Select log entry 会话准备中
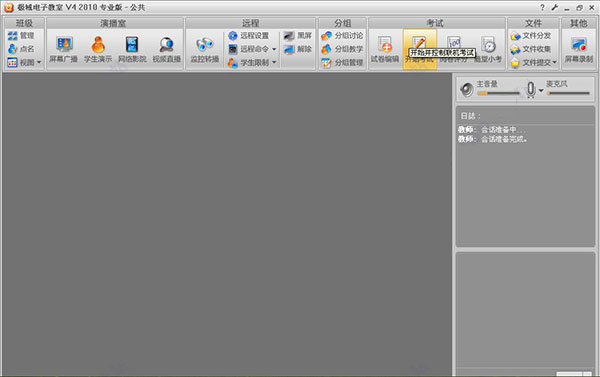Viewport: 600px width, 377px height. (491, 130)
